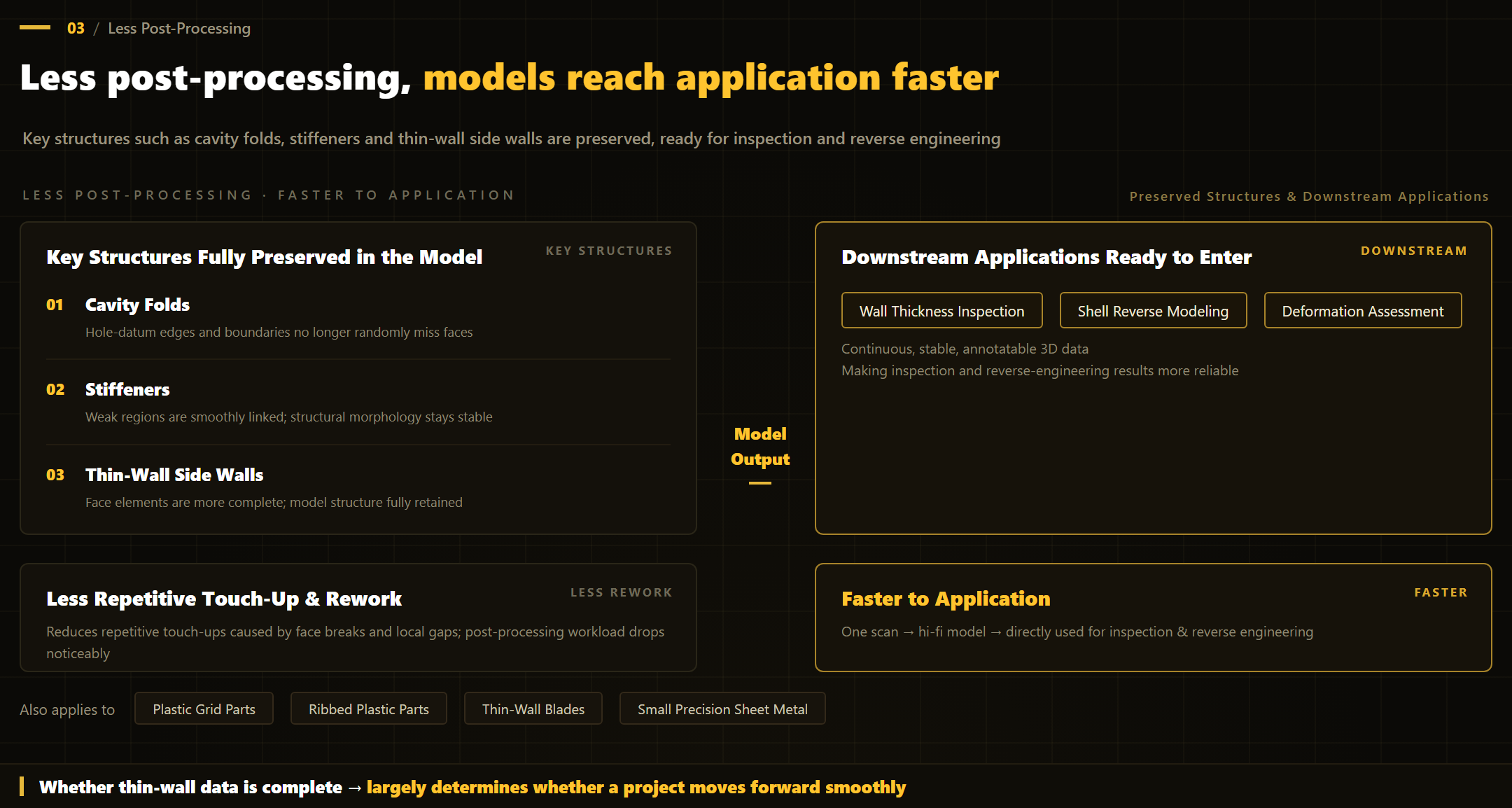
Task: Click the LESS REWORK card label
Action: [x=622, y=592]
